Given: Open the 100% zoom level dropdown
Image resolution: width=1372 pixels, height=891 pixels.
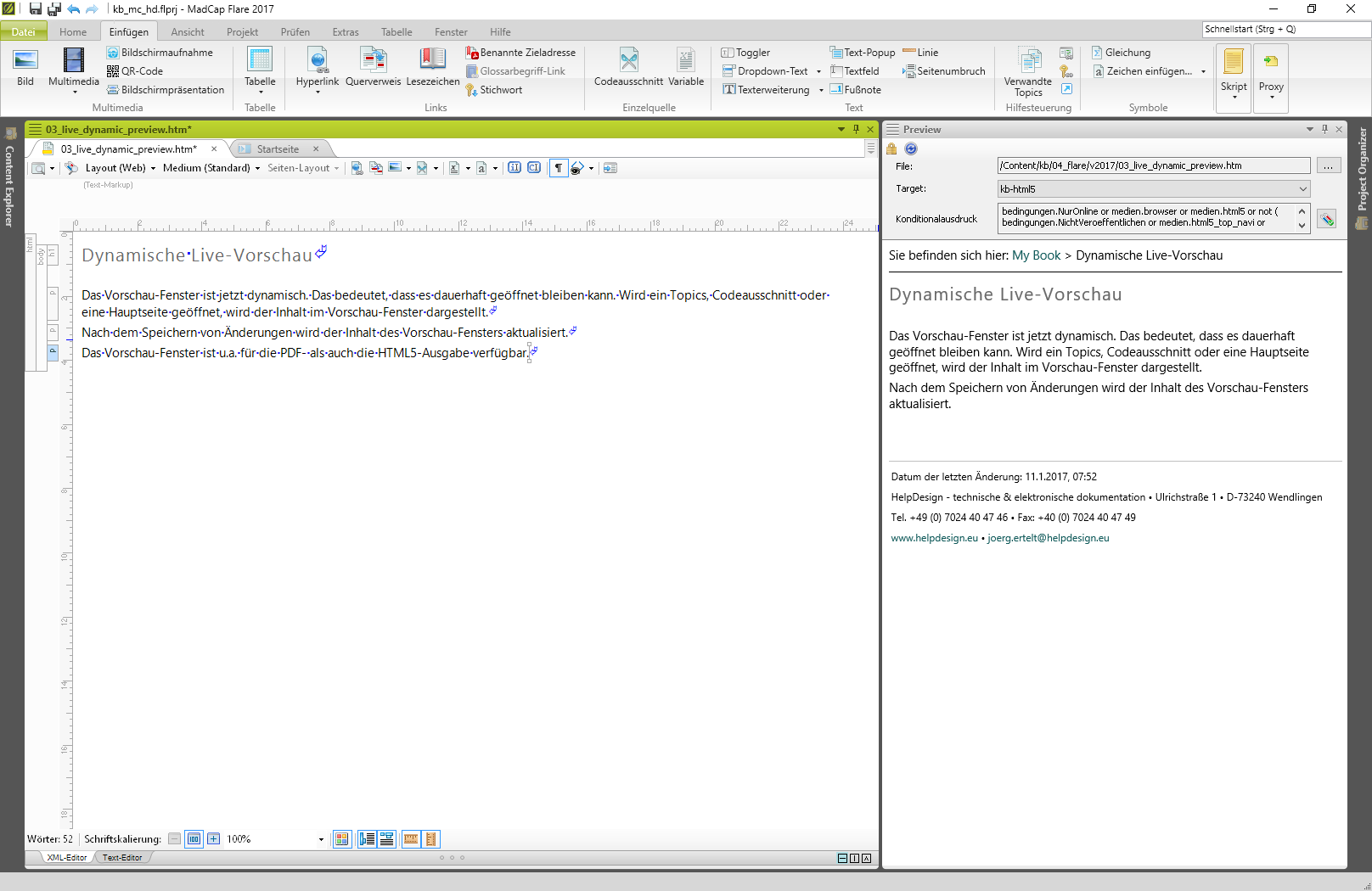Looking at the screenshot, I should click(x=321, y=839).
